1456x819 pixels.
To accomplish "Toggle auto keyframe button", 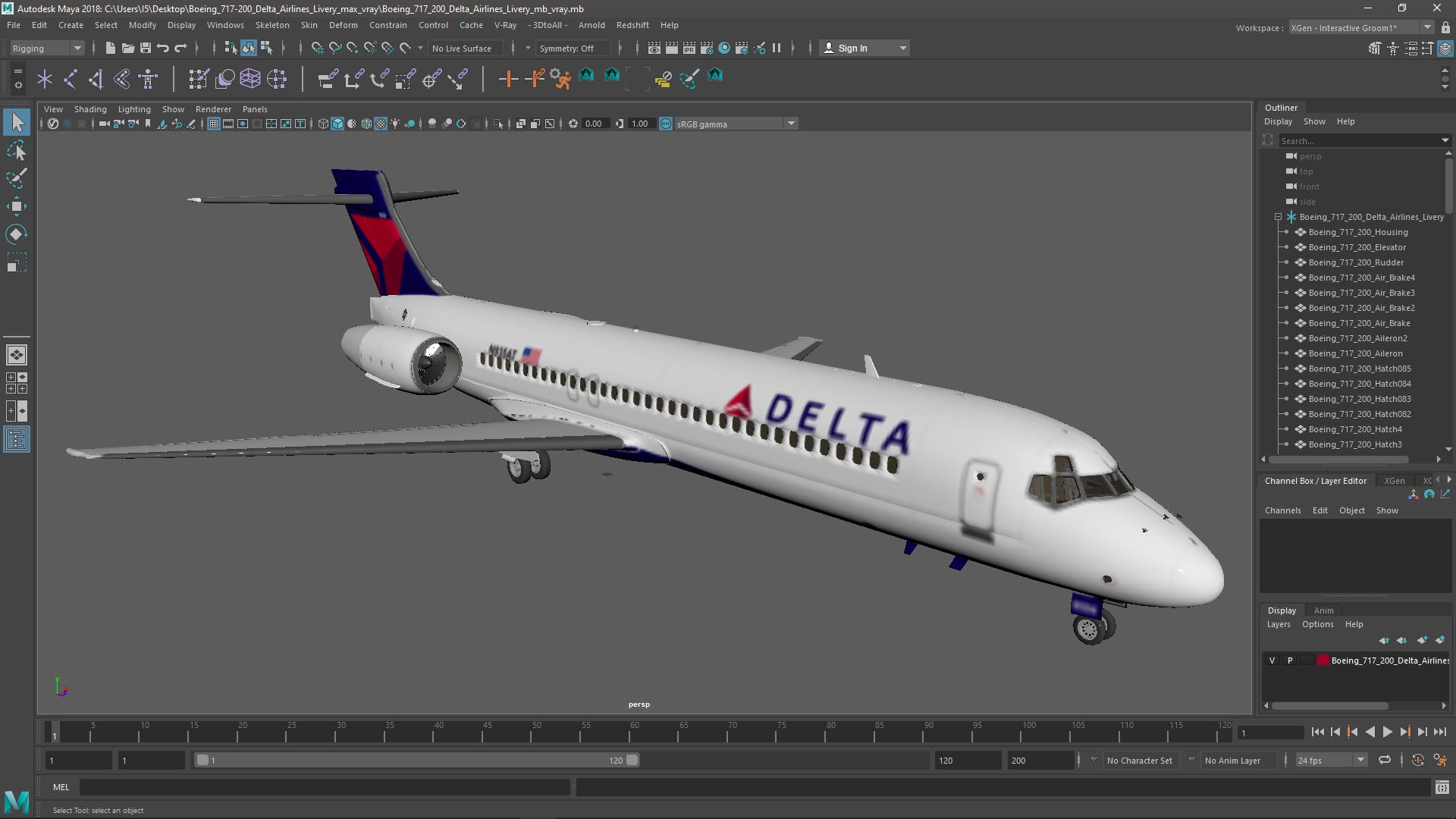I will click(1417, 760).
